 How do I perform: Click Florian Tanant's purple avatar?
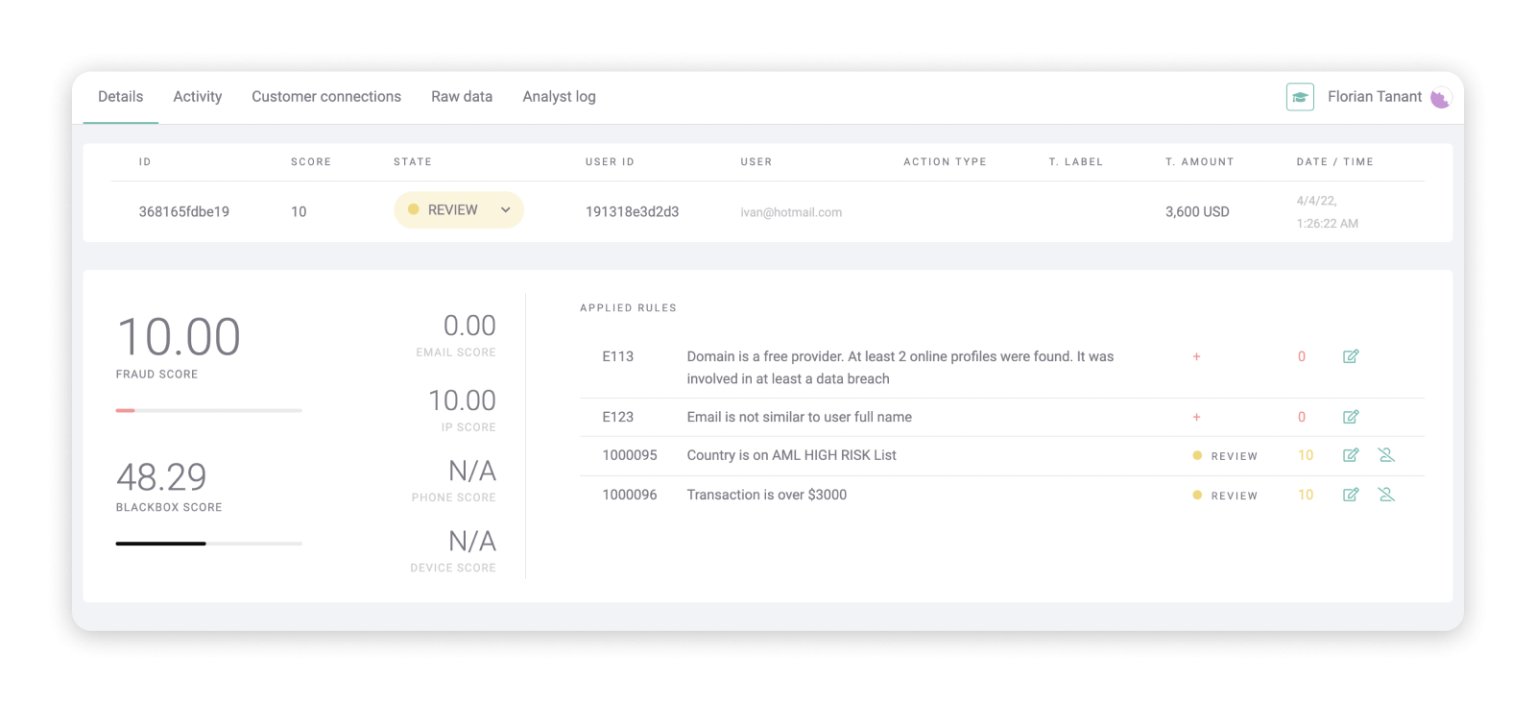tap(1440, 98)
